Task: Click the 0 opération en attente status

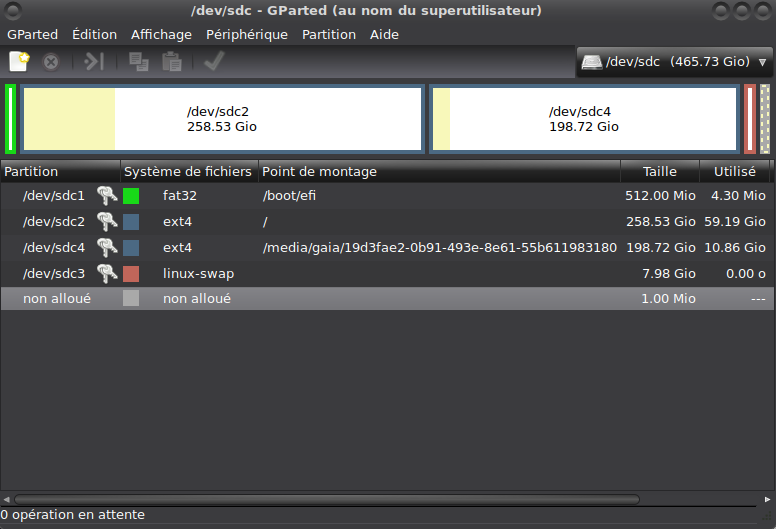Action: pyautogui.click(x=73, y=515)
